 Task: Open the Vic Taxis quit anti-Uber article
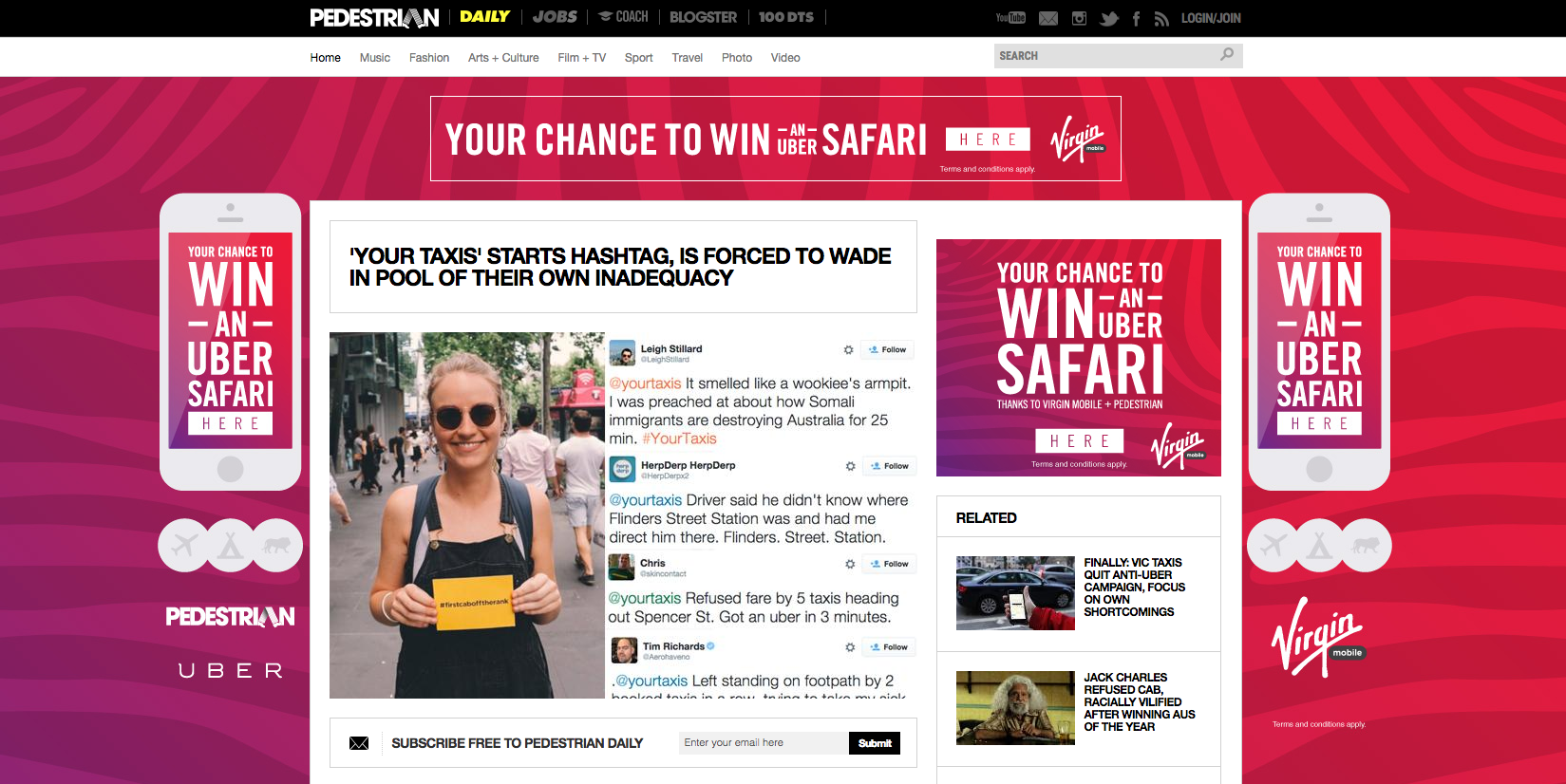click(1134, 588)
